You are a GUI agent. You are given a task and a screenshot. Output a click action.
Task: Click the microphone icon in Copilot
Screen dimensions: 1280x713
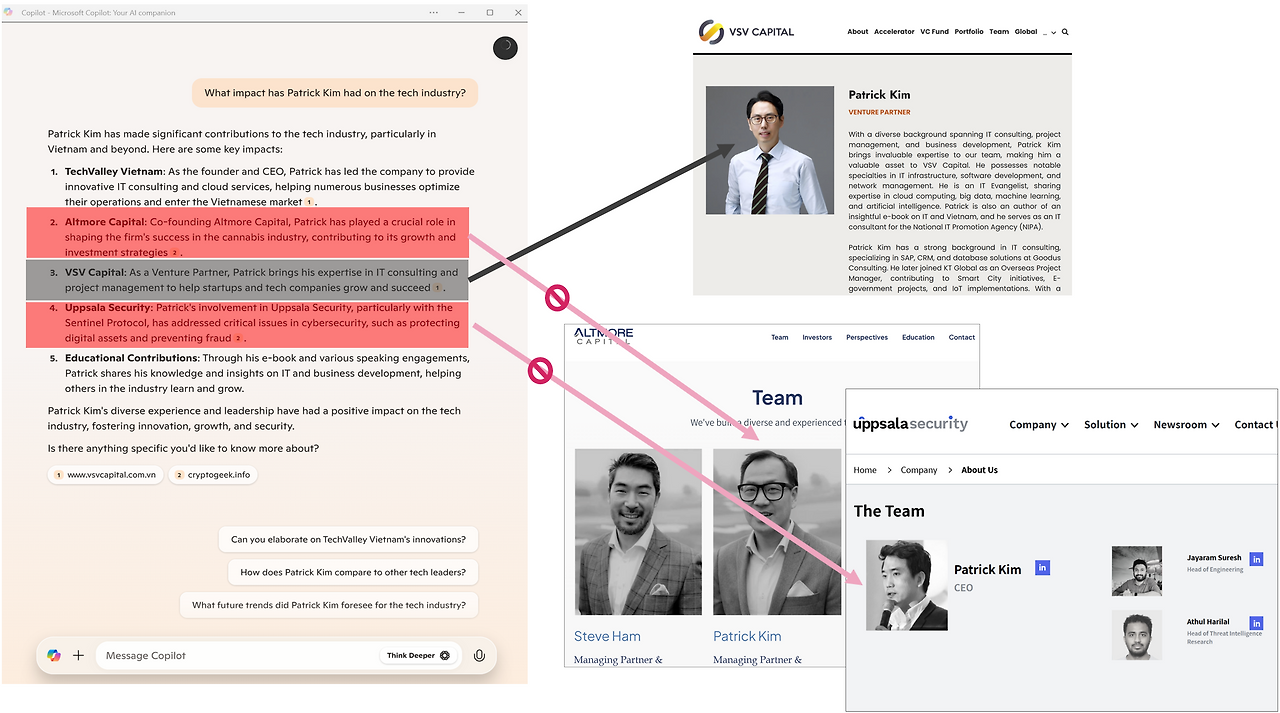[480, 655]
